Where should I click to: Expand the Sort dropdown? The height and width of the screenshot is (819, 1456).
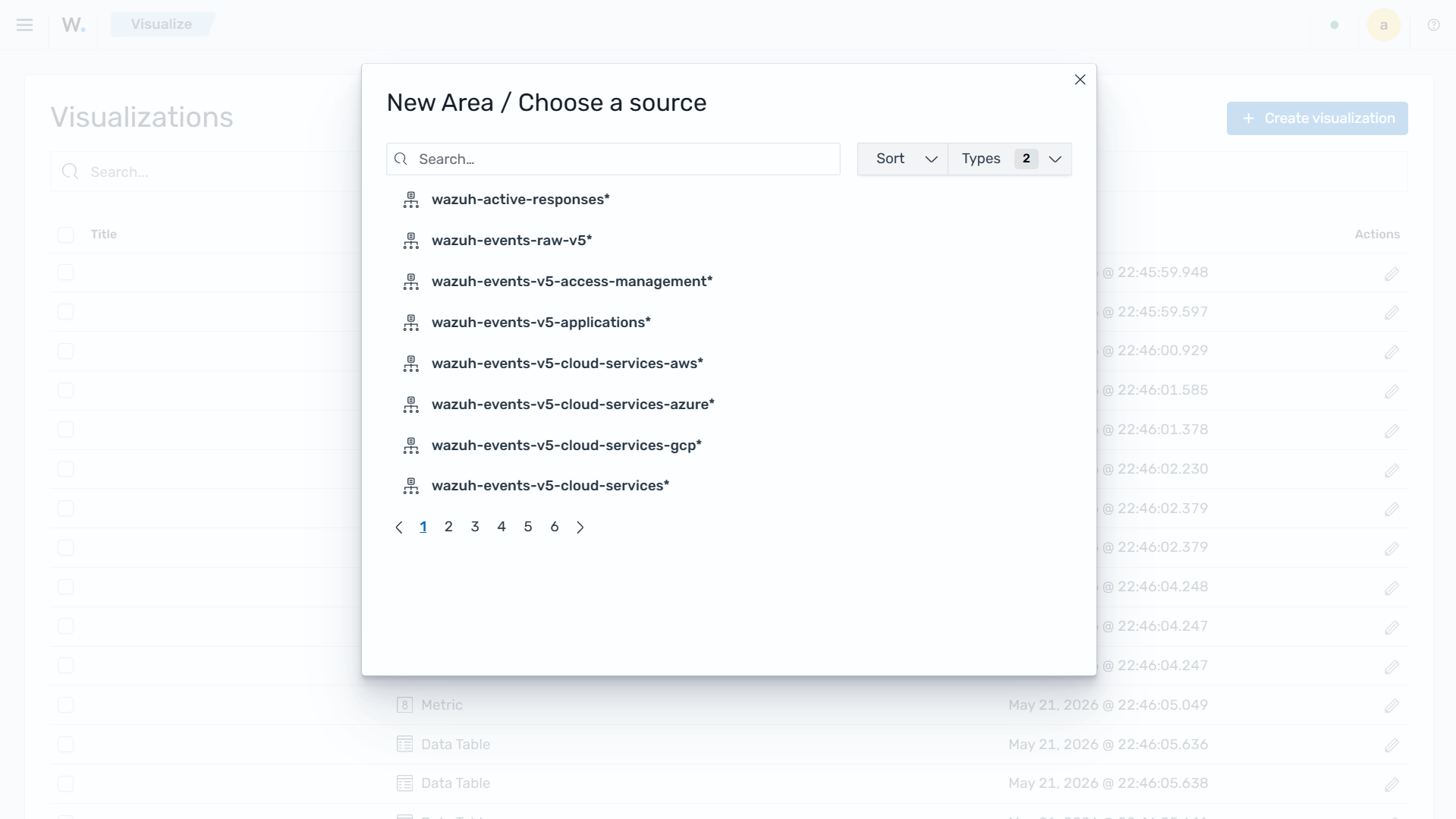tap(903, 159)
